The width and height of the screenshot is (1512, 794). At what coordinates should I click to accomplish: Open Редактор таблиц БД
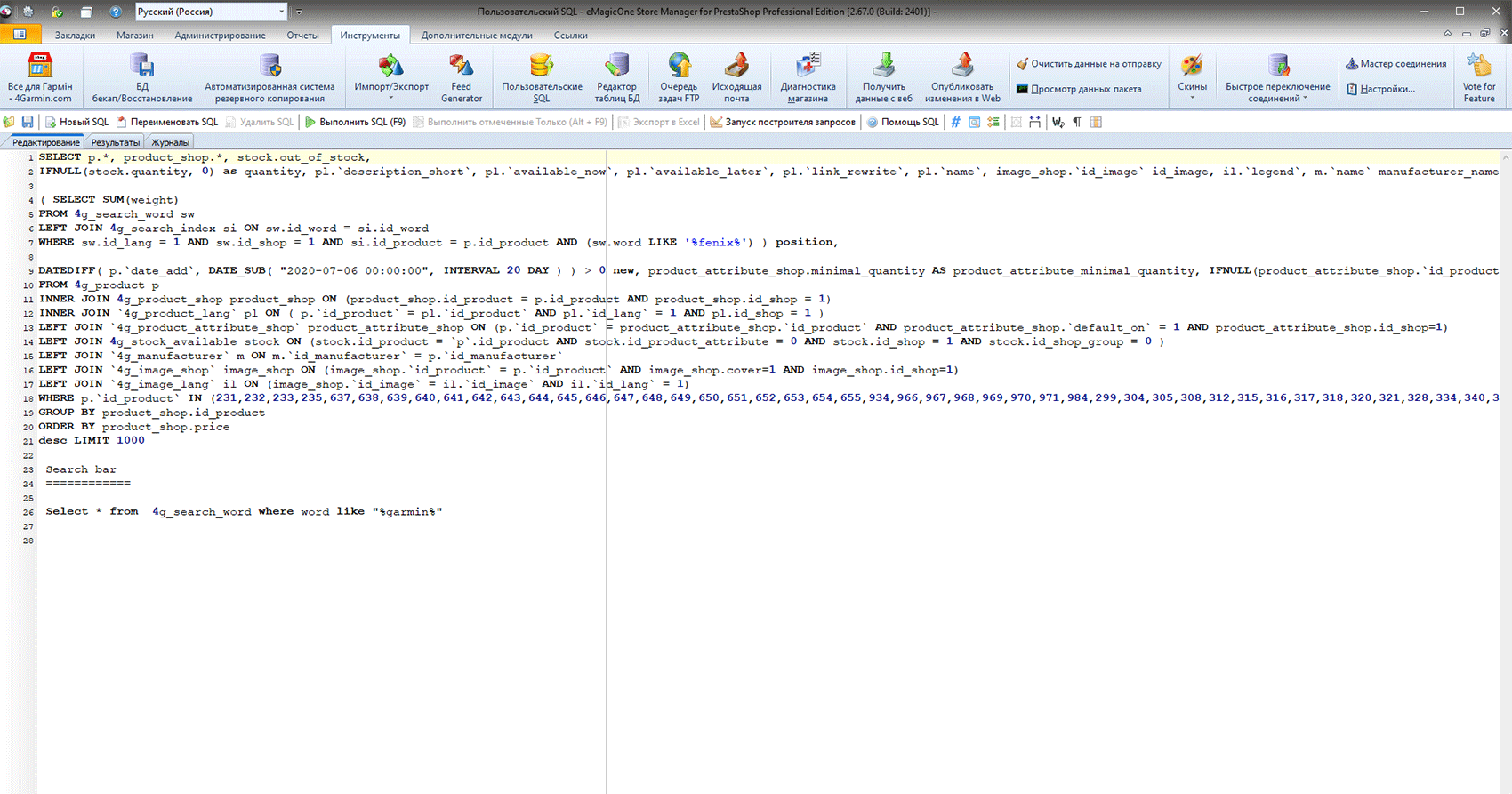pyautogui.click(x=616, y=77)
